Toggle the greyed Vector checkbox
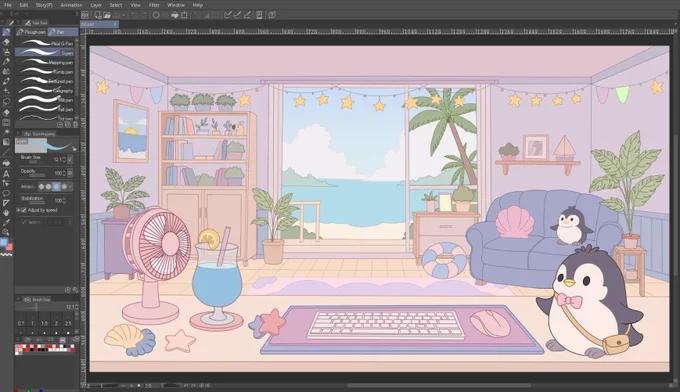Image resolution: width=680 pixels, height=392 pixels. click(24, 222)
